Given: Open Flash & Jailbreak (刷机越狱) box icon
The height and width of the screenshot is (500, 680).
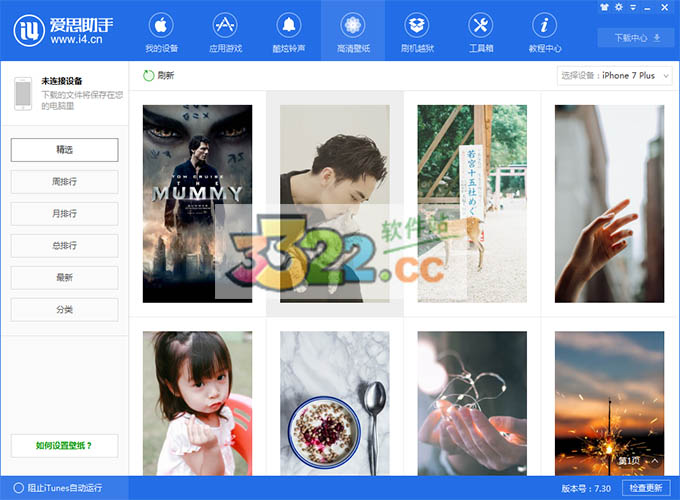Looking at the screenshot, I should point(417,26).
